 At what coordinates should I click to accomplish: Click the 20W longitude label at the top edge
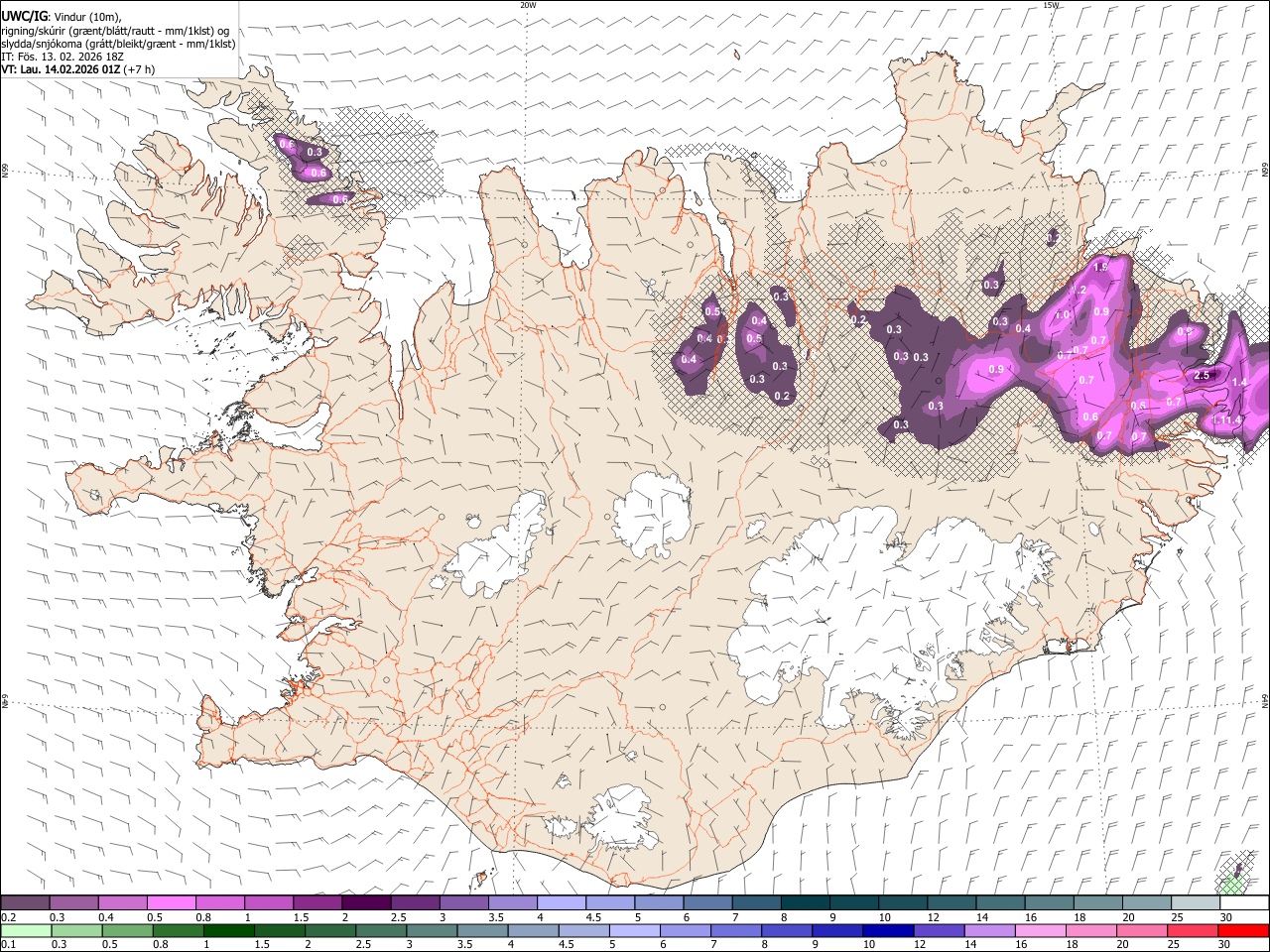coord(528,5)
